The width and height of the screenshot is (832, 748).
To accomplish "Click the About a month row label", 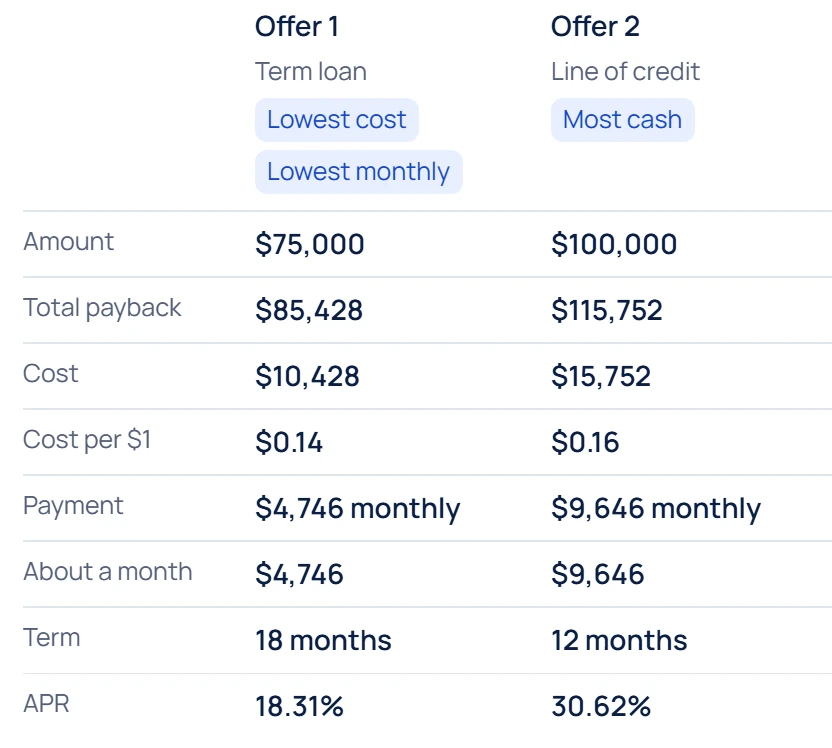I will coord(108,572).
